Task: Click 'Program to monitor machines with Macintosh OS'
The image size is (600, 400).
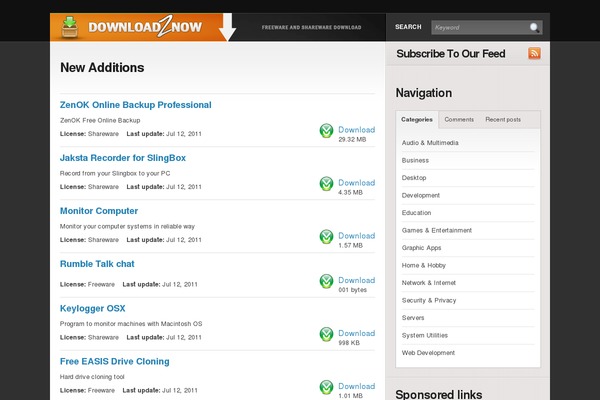Action: (x=131, y=324)
